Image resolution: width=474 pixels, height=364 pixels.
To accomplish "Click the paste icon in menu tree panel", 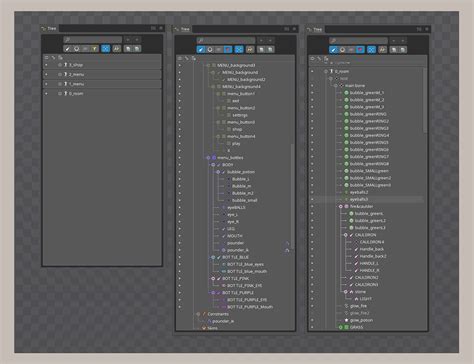I will (270, 50).
